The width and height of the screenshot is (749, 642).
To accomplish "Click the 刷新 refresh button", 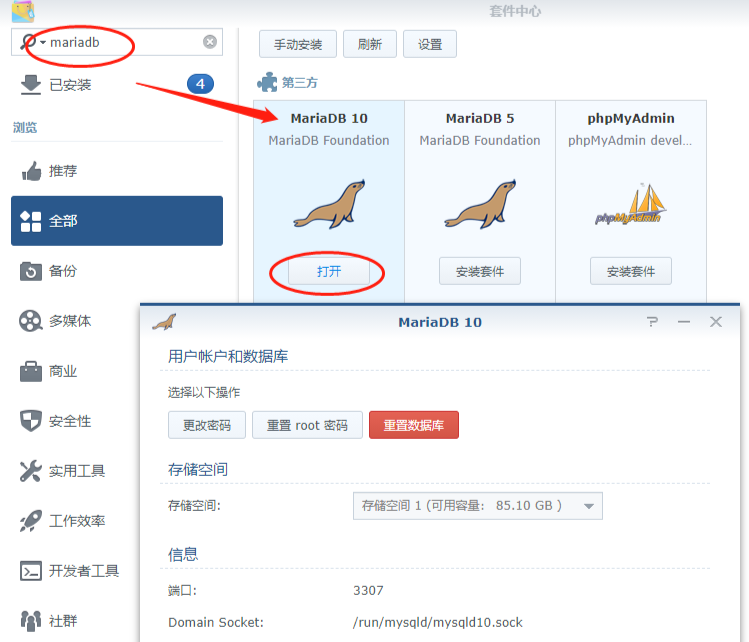I will [370, 44].
